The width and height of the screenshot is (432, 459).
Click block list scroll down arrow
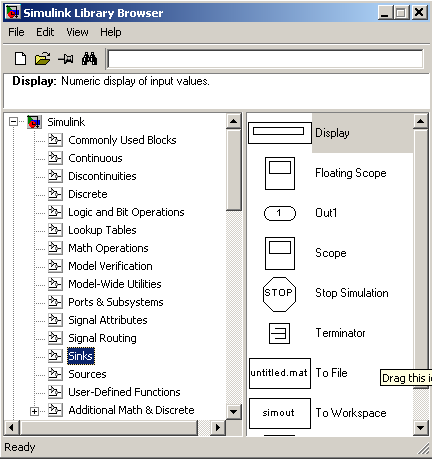[x=421, y=428]
